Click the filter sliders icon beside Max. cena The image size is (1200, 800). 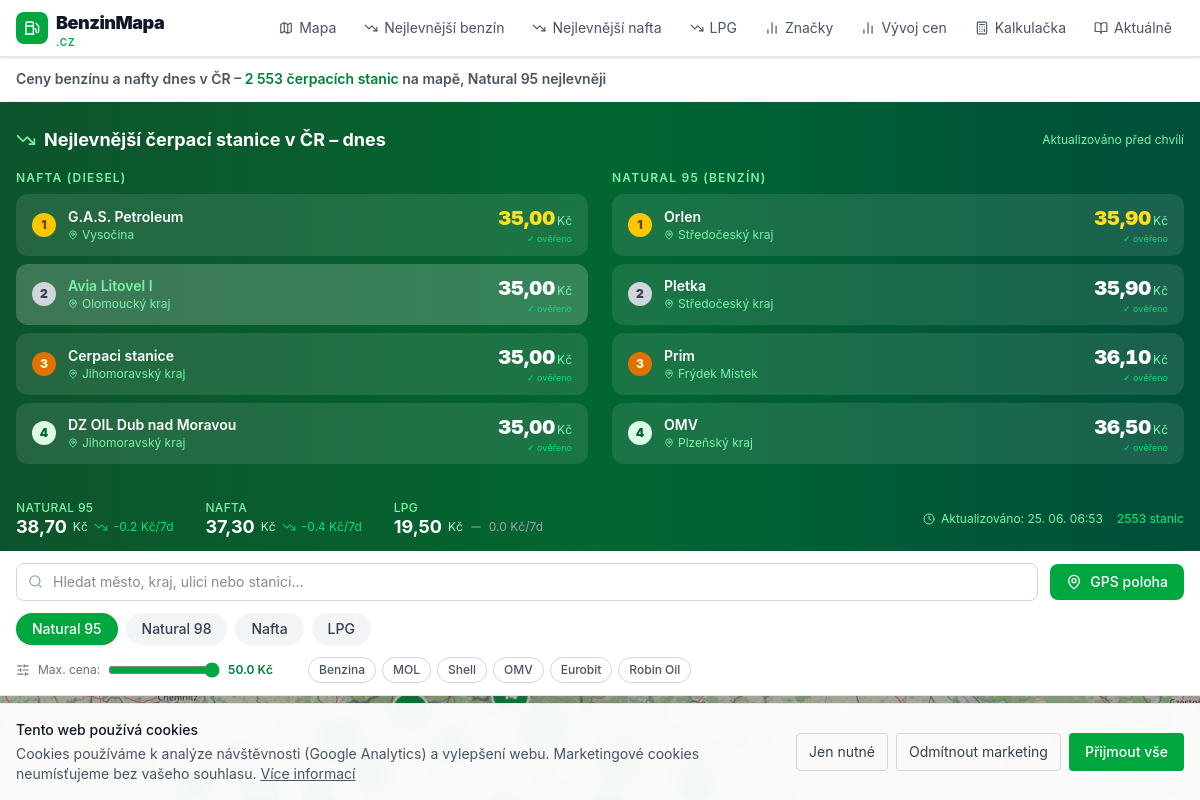click(x=23, y=670)
